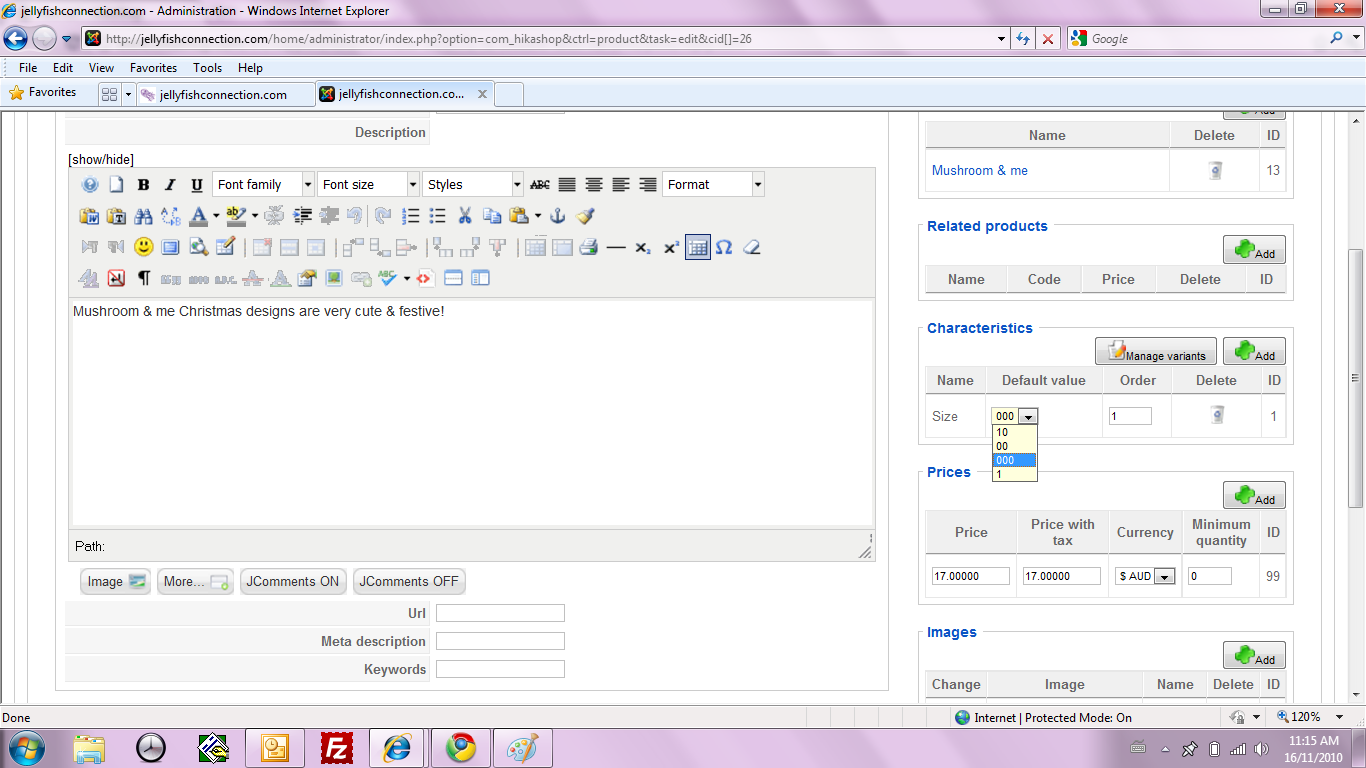Image resolution: width=1366 pixels, height=768 pixels.
Task: Click the Insert image icon in the bottom toolbar row
Action: pos(334,278)
